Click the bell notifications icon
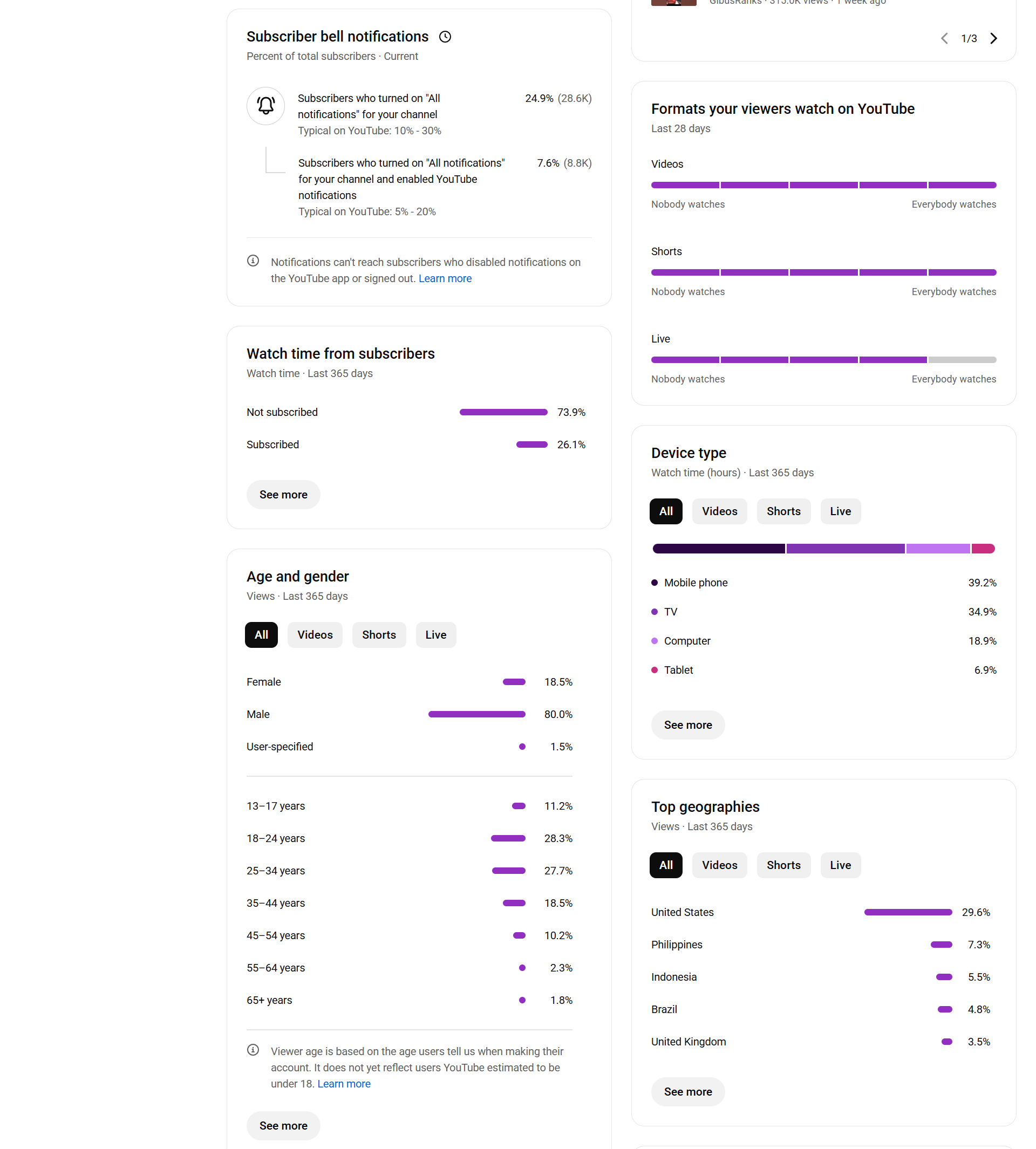Viewport: 1036px width, 1149px height. coord(265,106)
